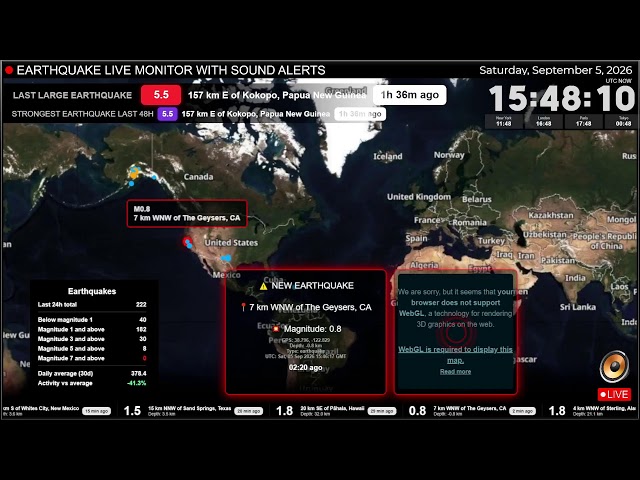Click the '02:20 ago' timer text

306,367
